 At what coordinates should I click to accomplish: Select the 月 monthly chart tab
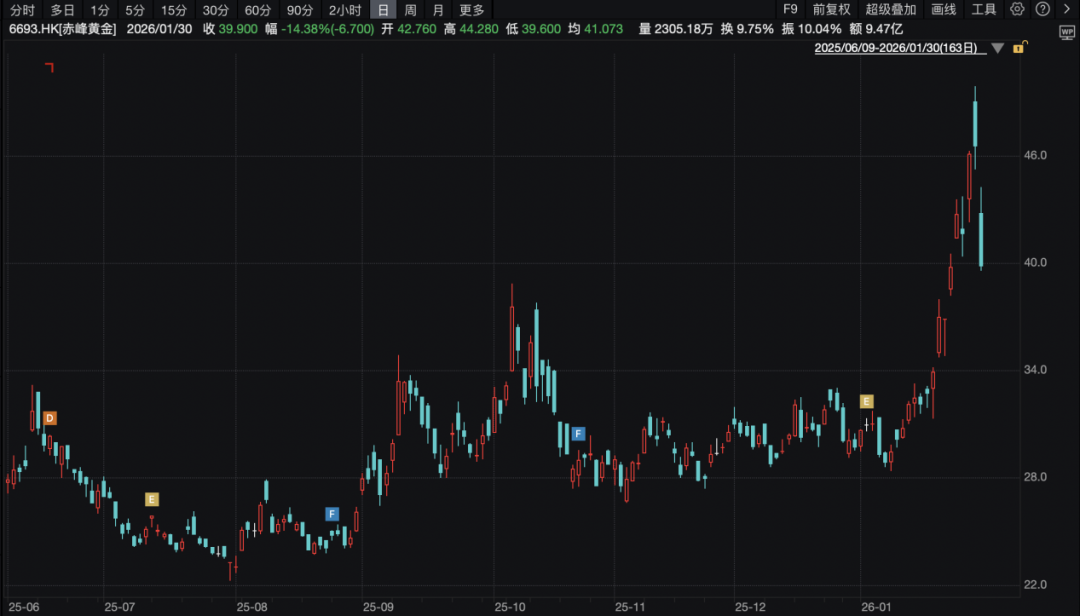[x=438, y=10]
